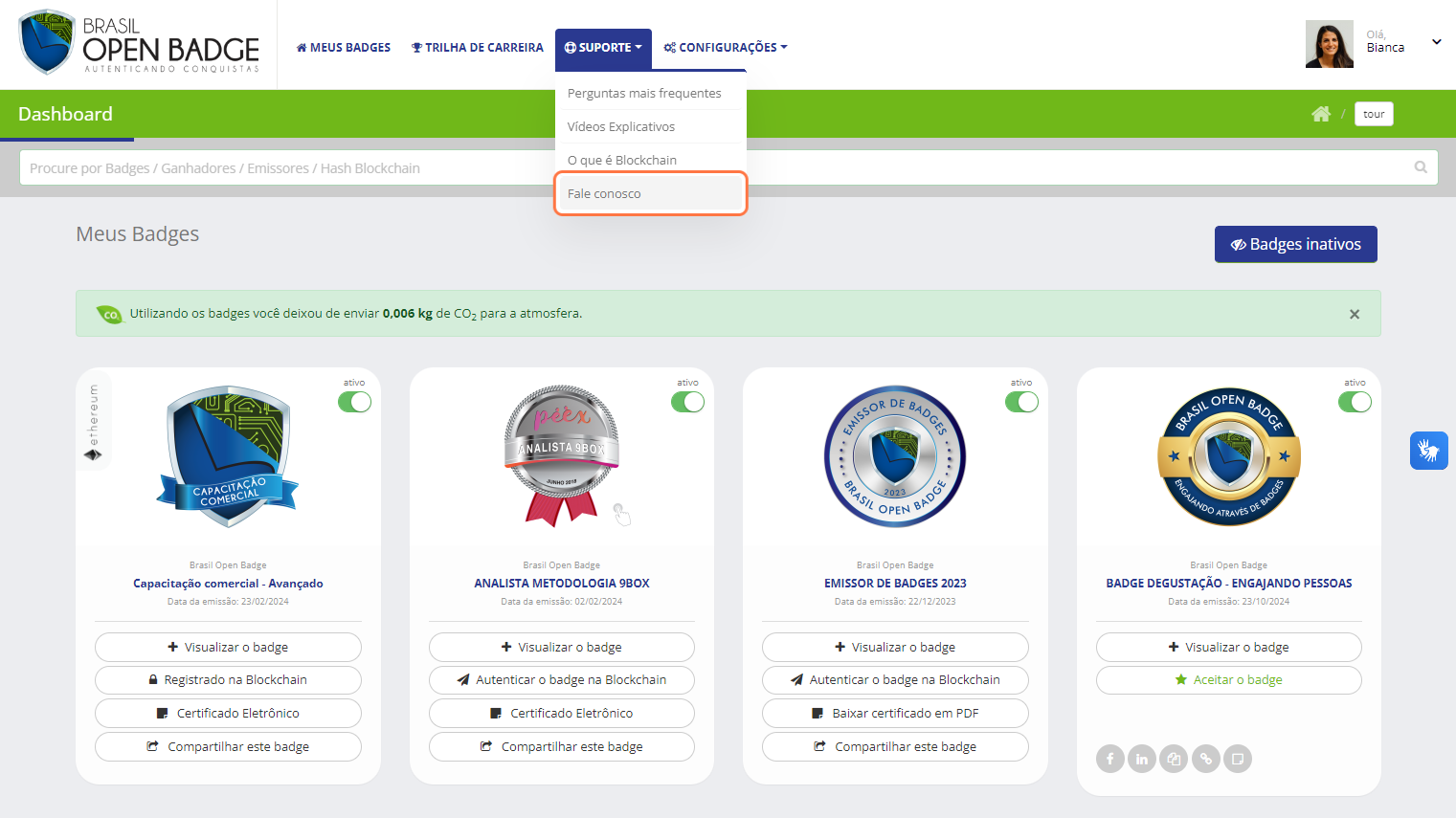Start the tour button in breadcrumb
Viewport: 1456px width, 818px height.
(1374, 114)
